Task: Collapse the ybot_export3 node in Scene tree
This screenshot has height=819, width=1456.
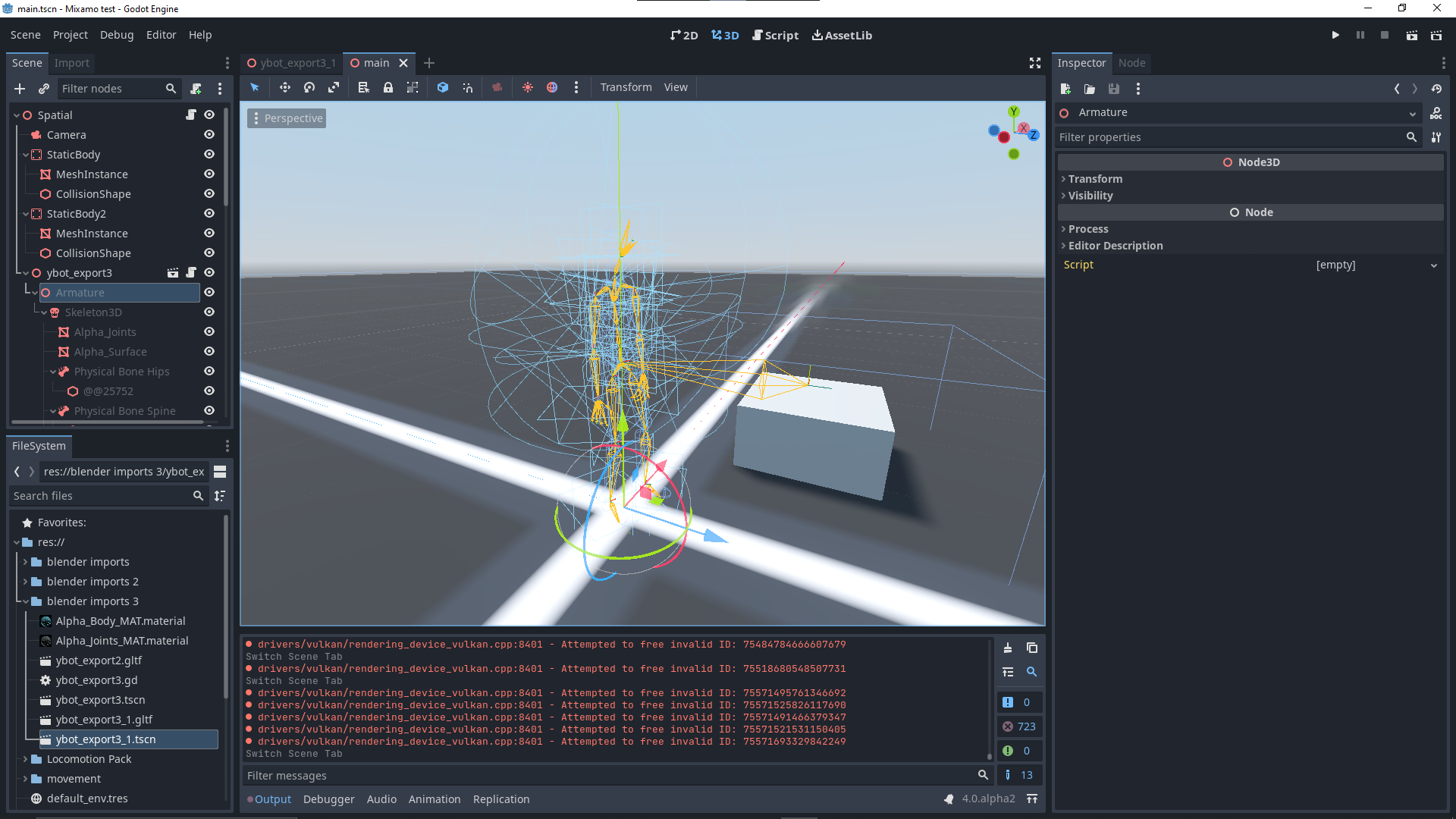Action: click(x=26, y=272)
